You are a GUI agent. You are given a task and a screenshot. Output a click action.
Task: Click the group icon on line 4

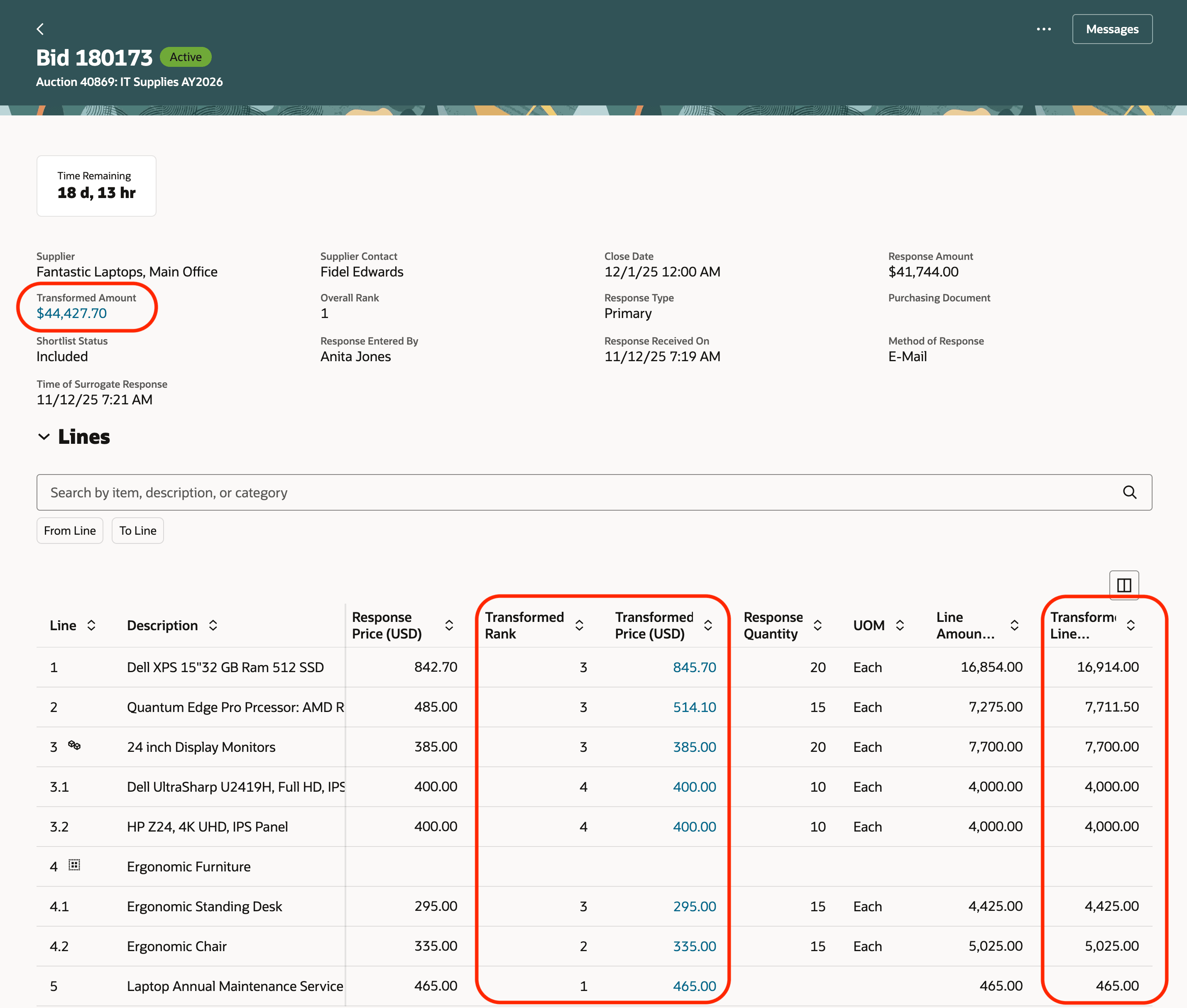(x=74, y=865)
